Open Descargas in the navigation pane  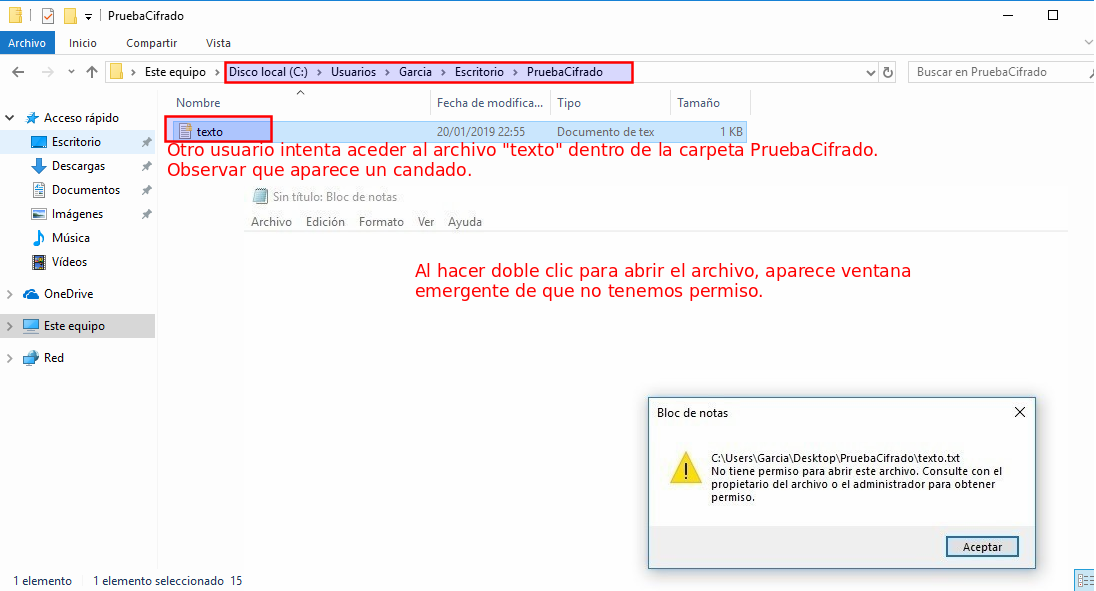click(78, 166)
